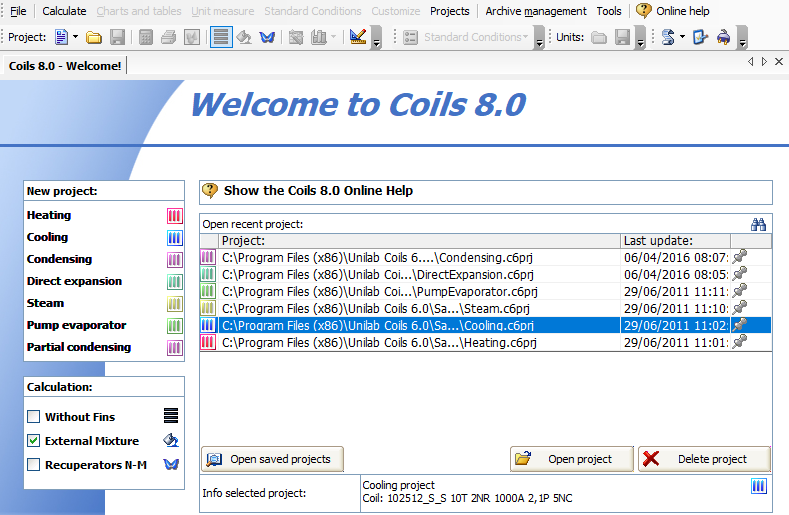Image resolution: width=789 pixels, height=515 pixels.
Task: Click the Recuperators butterfly icon in toolbar
Action: (267, 37)
